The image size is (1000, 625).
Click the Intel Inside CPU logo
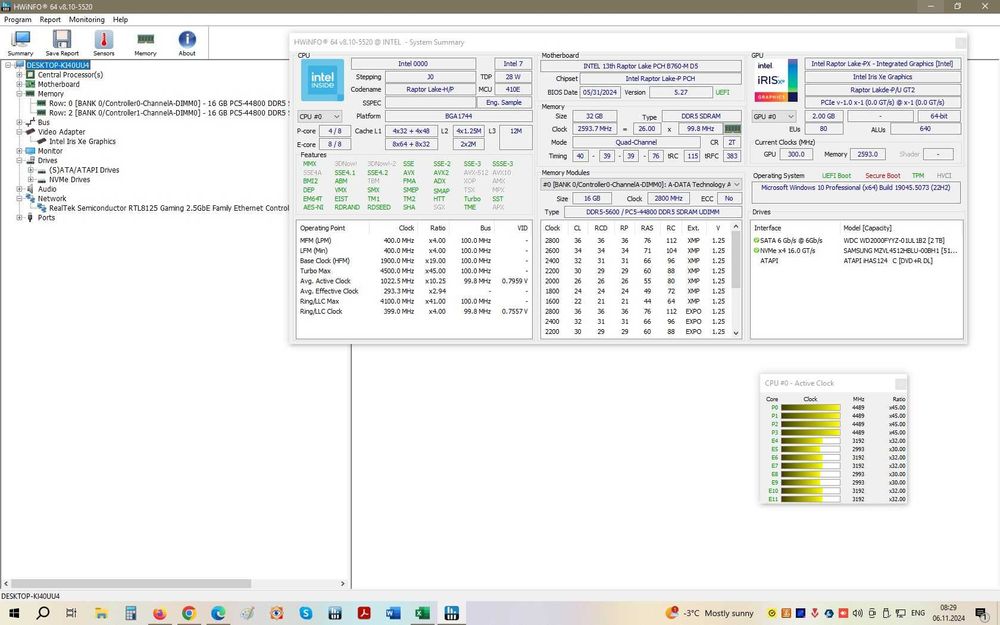pos(322,80)
